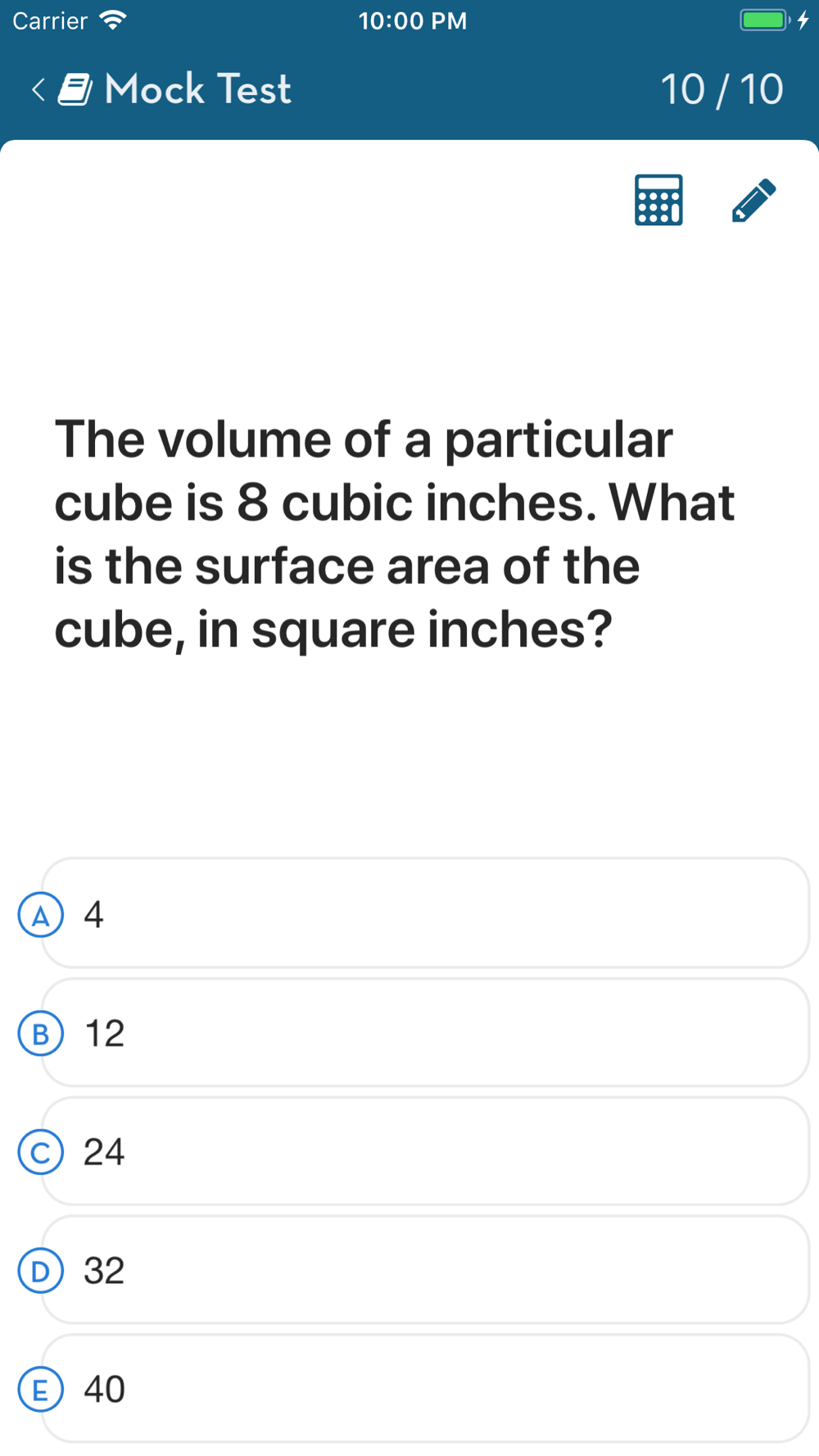Image resolution: width=819 pixels, height=1456 pixels.
Task: Tap the back chevron arrow
Action: [x=38, y=89]
